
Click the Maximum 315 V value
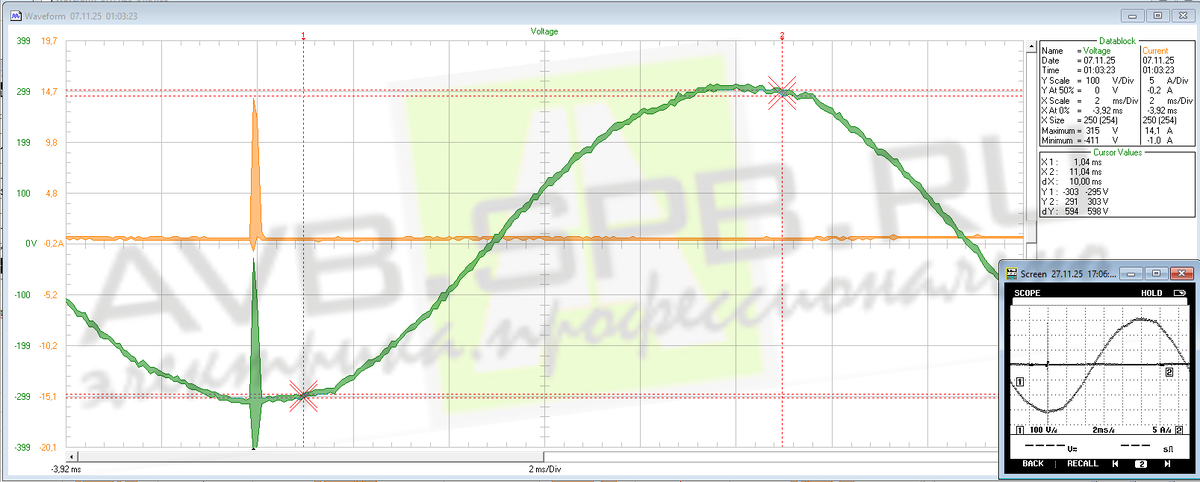1102,131
